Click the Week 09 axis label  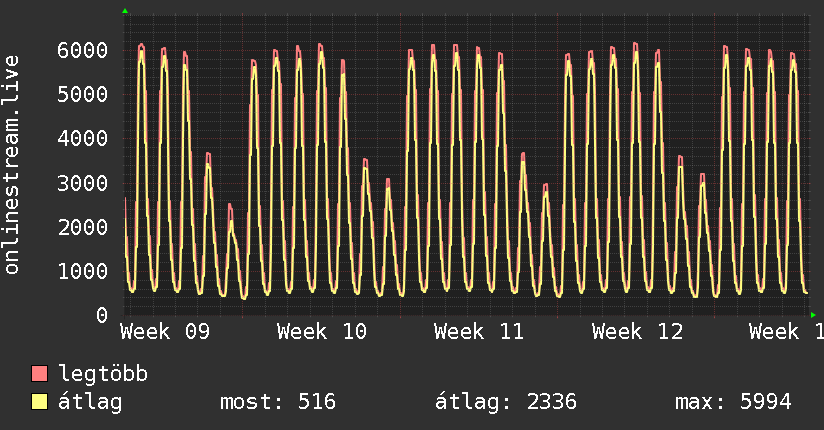(165, 332)
